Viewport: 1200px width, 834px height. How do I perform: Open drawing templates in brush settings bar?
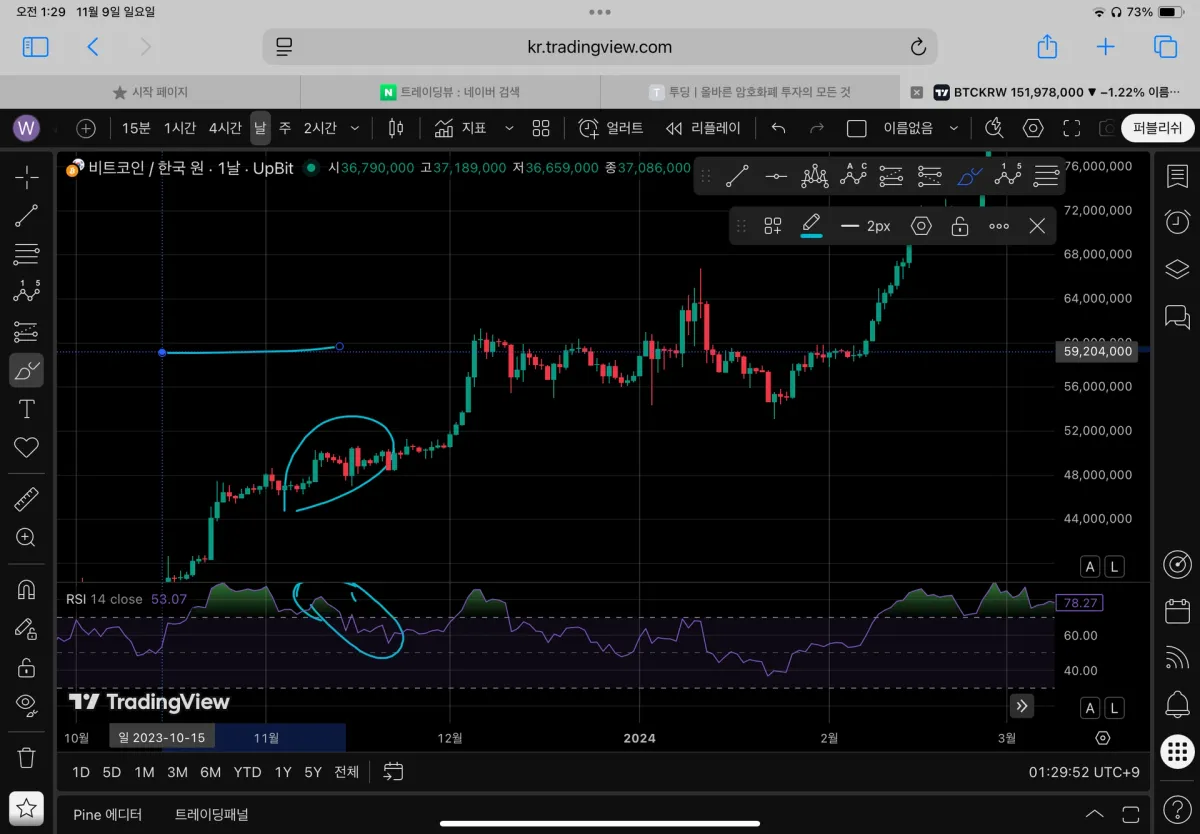click(x=772, y=226)
